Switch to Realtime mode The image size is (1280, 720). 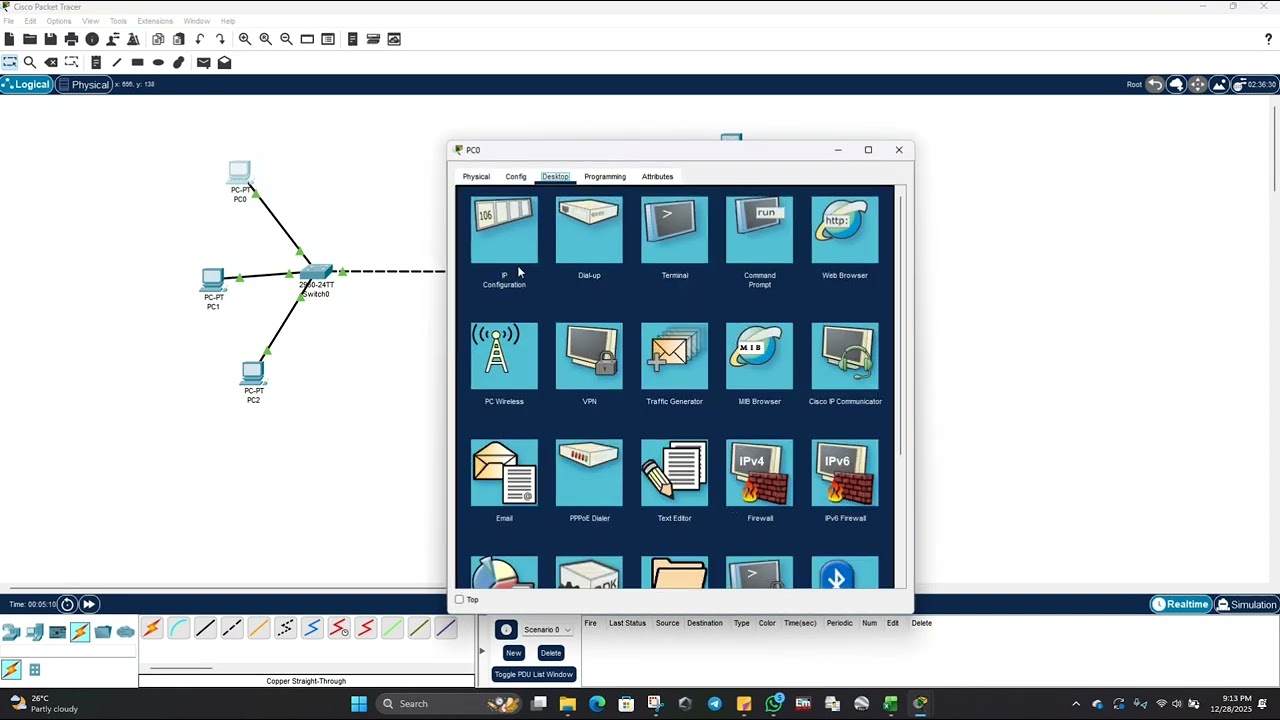pyautogui.click(x=1180, y=604)
